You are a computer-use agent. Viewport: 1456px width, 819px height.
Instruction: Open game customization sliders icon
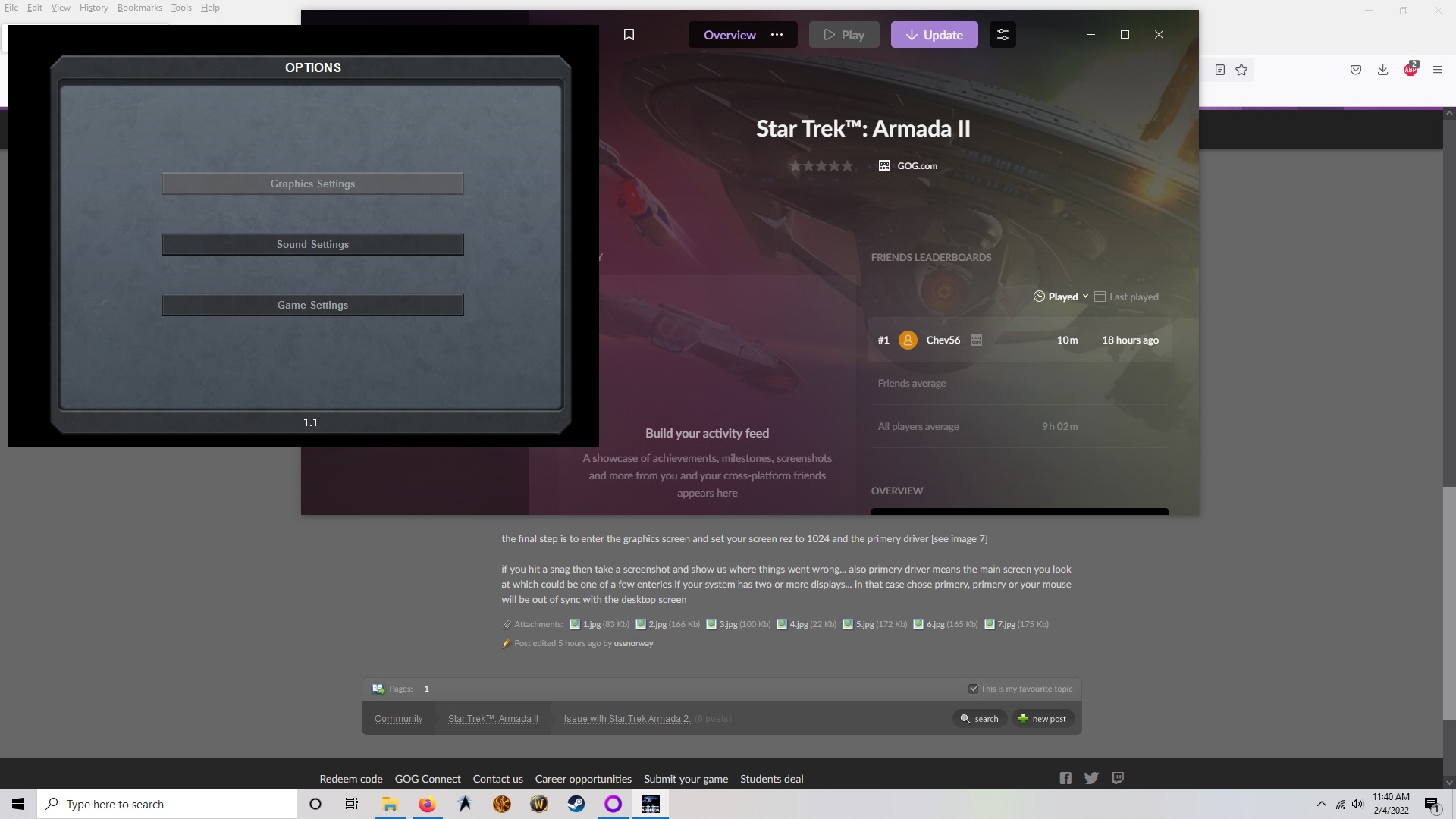point(1003,35)
